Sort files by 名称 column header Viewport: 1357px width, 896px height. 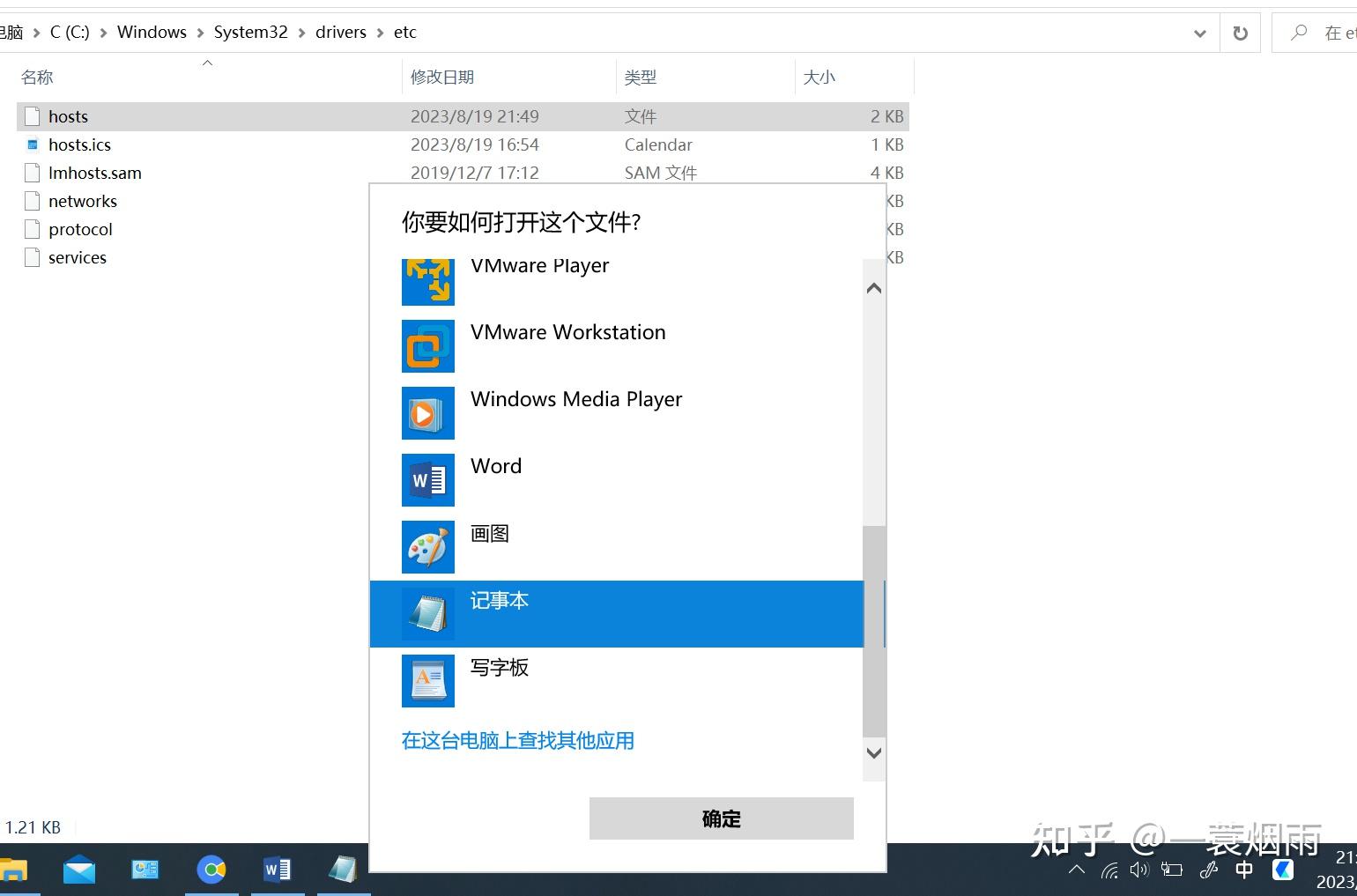pos(37,78)
